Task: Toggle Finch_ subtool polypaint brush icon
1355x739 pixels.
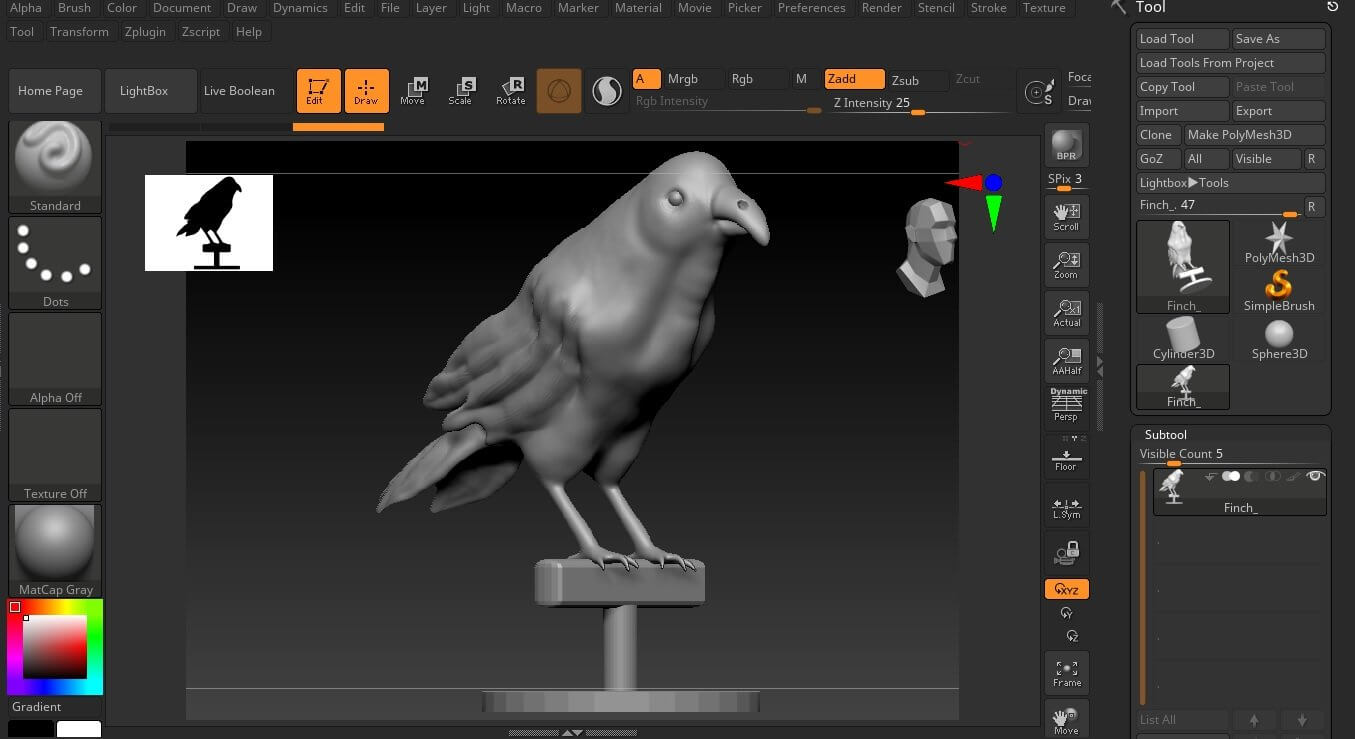Action: [x=1294, y=476]
